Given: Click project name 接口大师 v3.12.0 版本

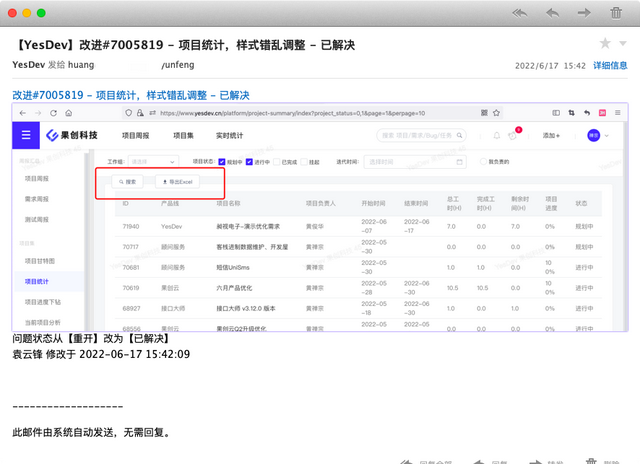Looking at the screenshot, I should tap(246, 309).
